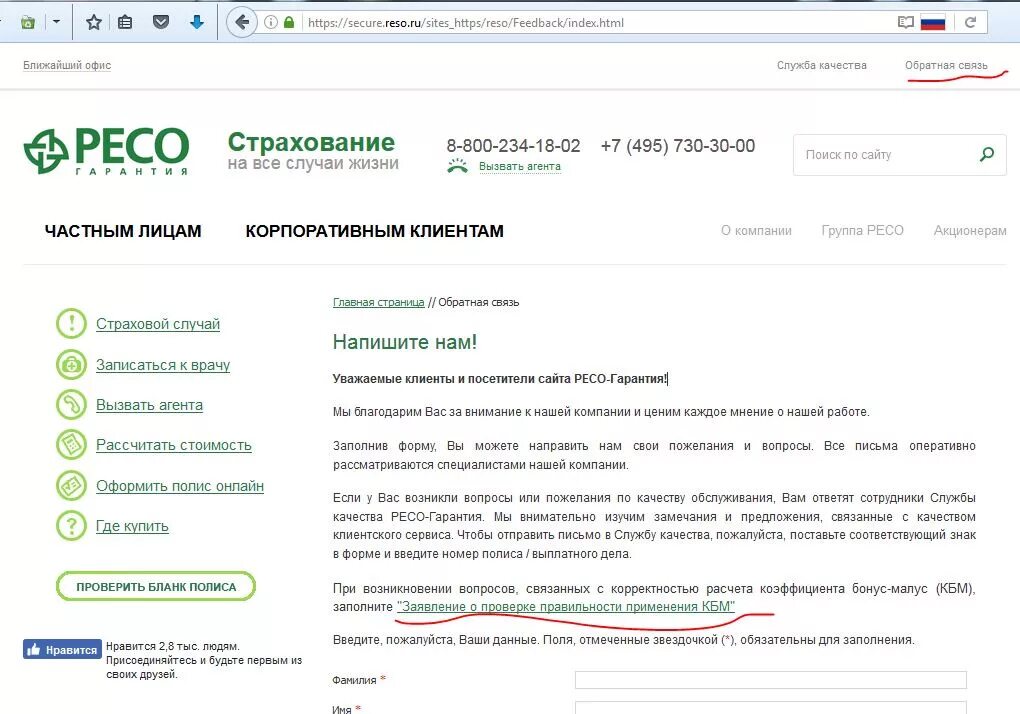Open the Где купить link
The height and width of the screenshot is (714, 1020).
pyautogui.click(x=132, y=526)
